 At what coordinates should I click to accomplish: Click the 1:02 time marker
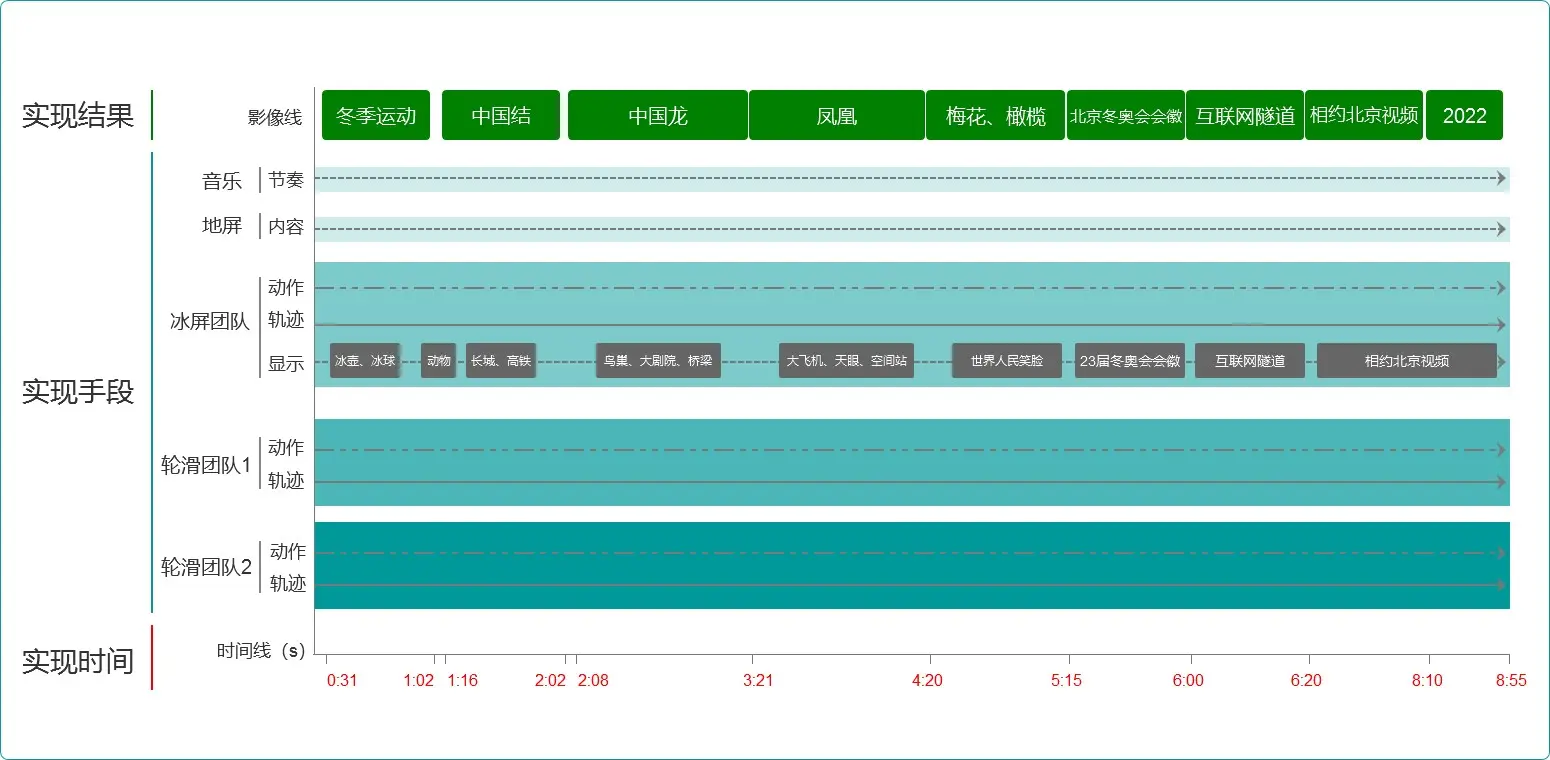coord(419,680)
